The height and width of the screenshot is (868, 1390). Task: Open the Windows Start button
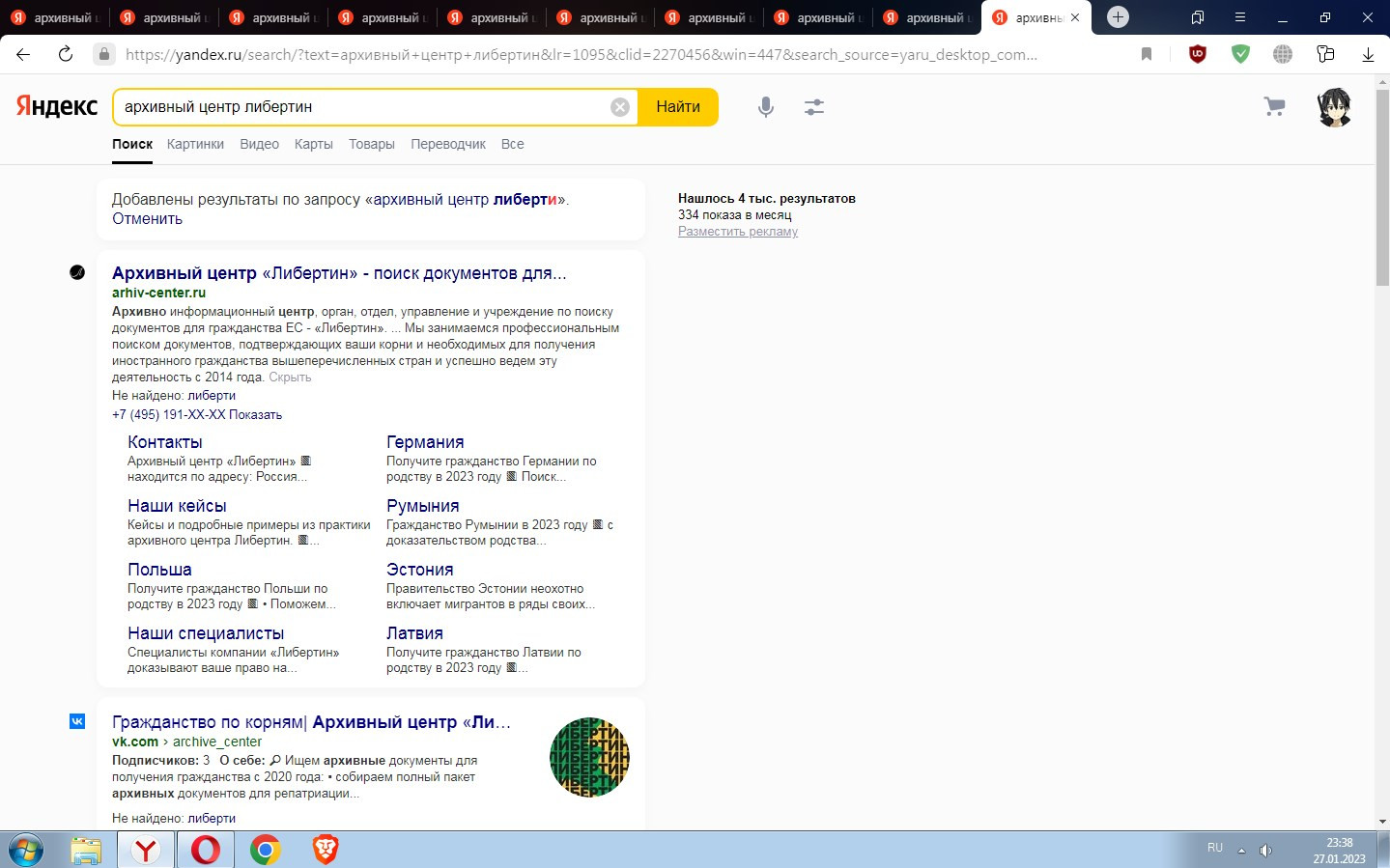click(x=26, y=850)
